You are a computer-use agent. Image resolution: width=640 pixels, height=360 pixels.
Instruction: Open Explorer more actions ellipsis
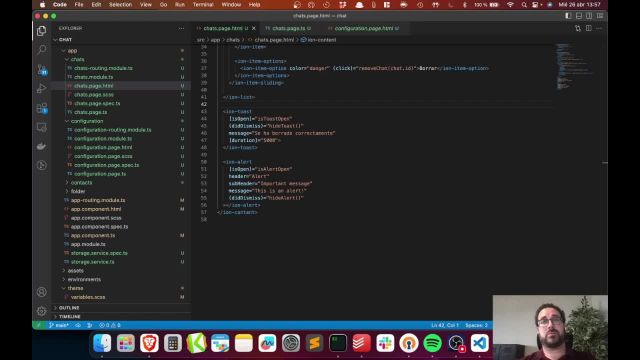(x=181, y=28)
